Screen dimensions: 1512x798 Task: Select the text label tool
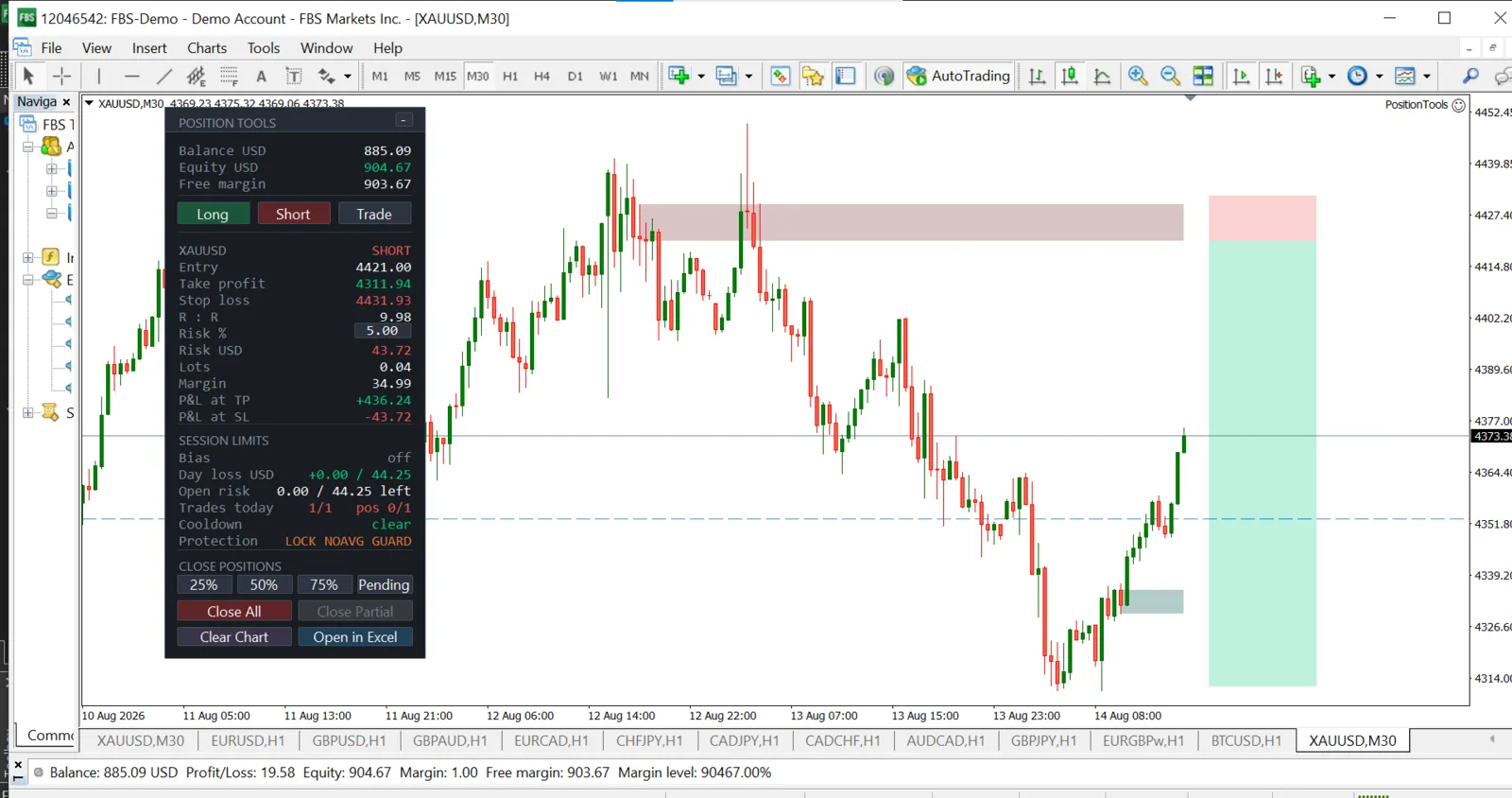pos(294,76)
